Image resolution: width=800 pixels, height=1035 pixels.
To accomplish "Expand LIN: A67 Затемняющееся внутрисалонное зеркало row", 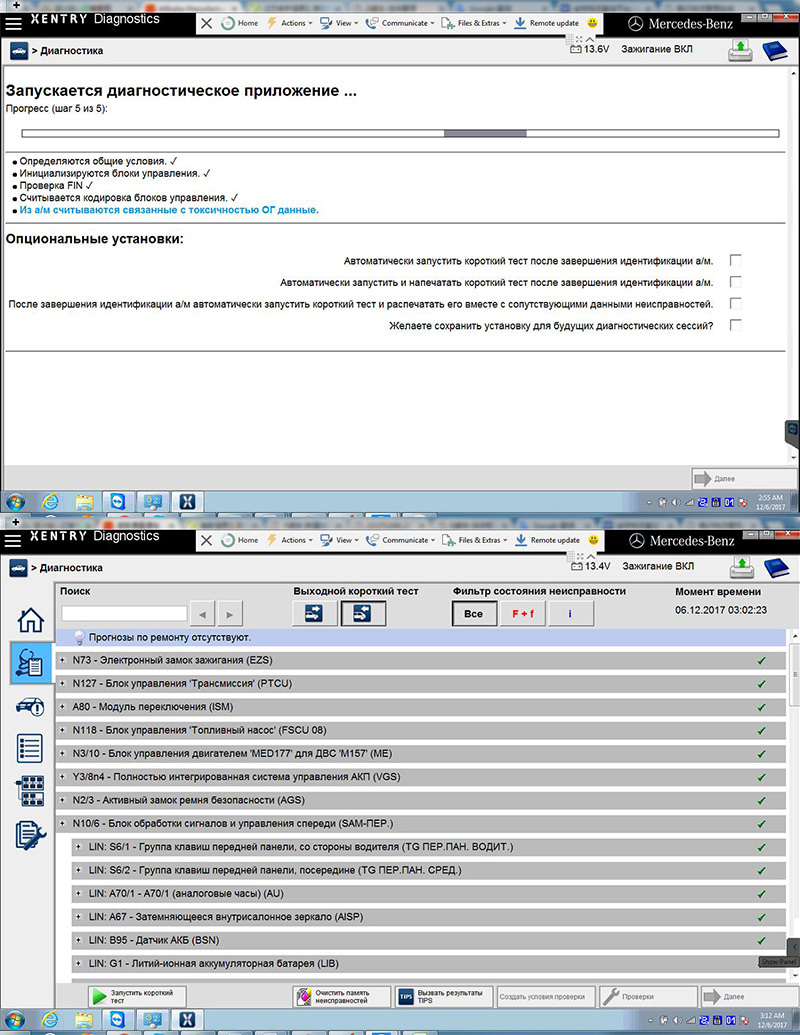I will coord(79,917).
